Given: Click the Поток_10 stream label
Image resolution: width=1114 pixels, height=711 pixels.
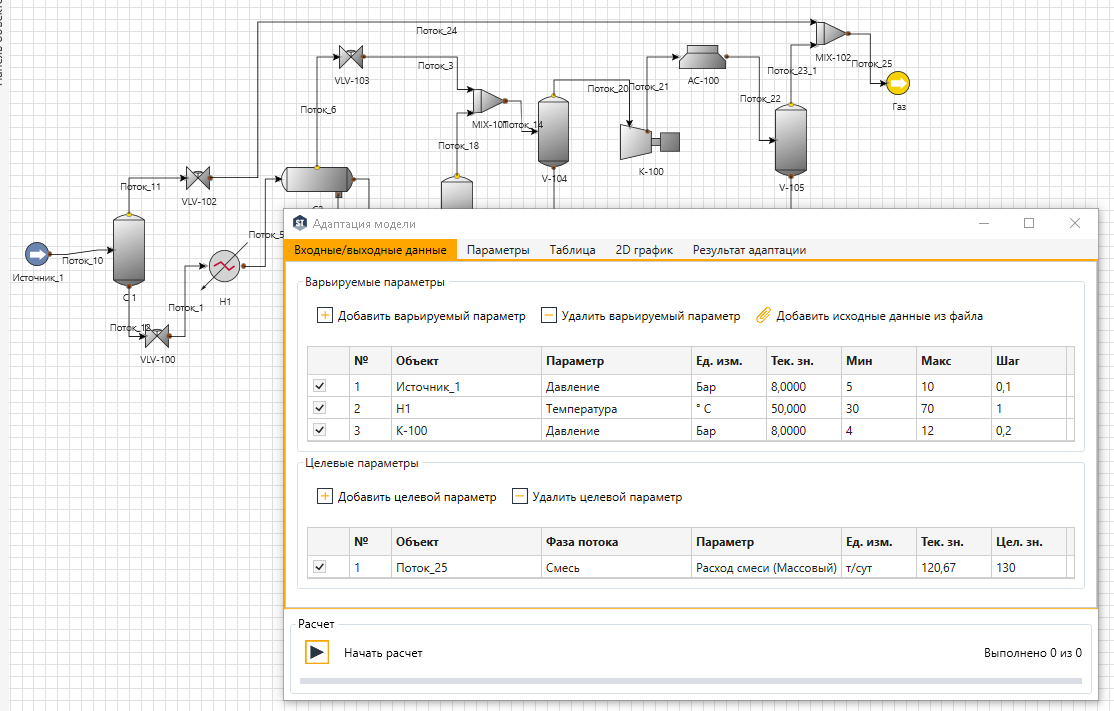Looking at the screenshot, I should tap(82, 261).
